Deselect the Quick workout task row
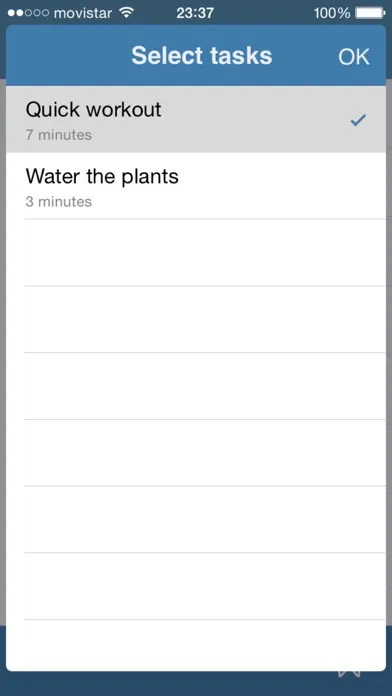This screenshot has height=696, width=392. (x=196, y=119)
